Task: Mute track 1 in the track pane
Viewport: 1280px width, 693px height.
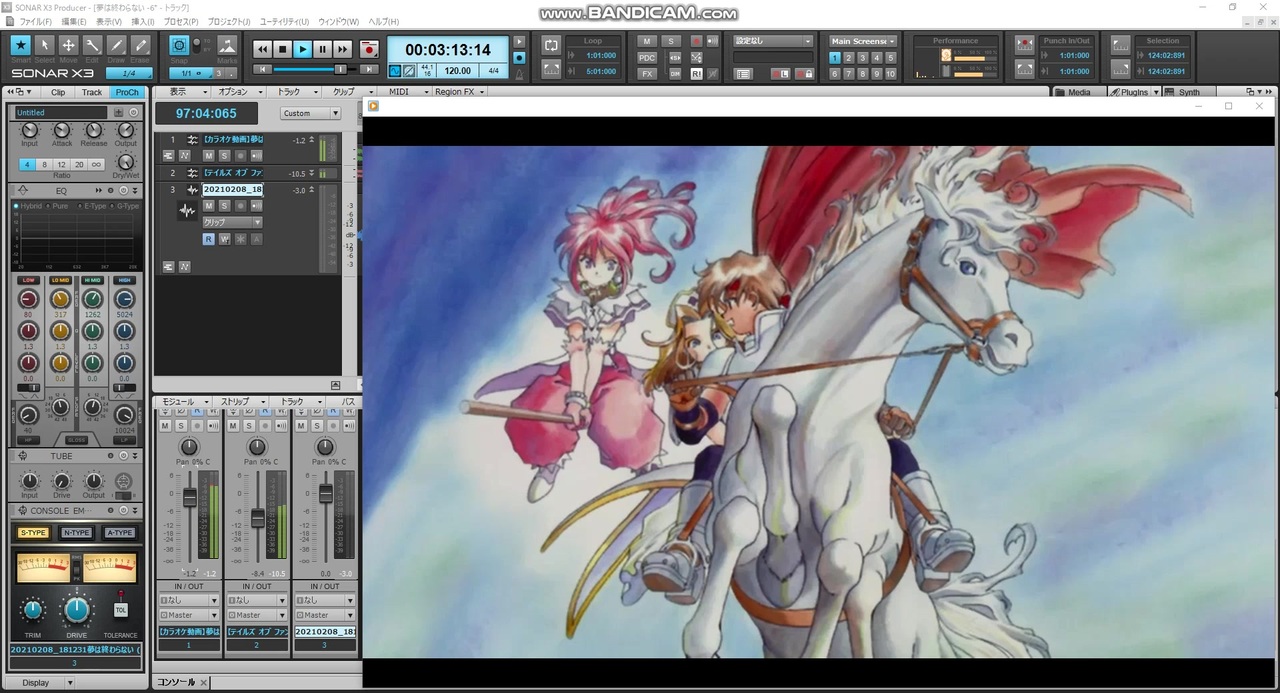Action: pos(209,155)
